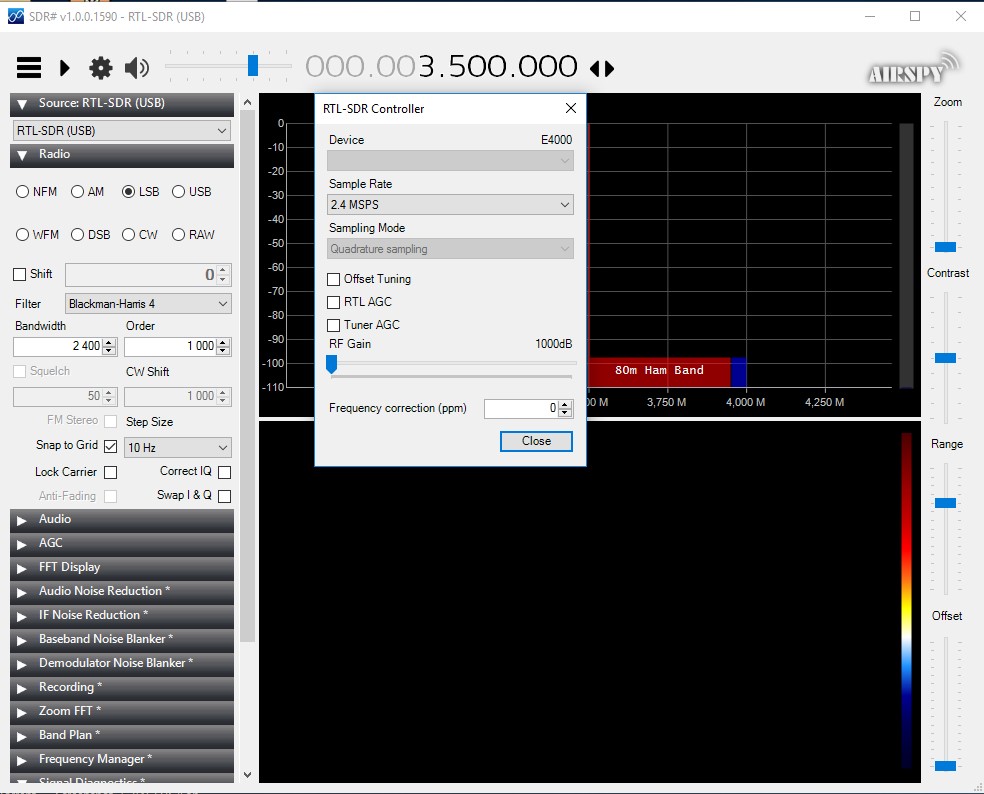984x794 pixels.
Task: Expand the Zoom FFT panel
Action: coord(122,711)
